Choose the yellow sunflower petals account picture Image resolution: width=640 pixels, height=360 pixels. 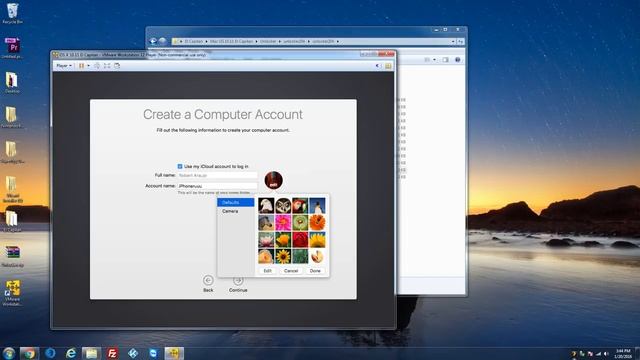[x=317, y=240]
